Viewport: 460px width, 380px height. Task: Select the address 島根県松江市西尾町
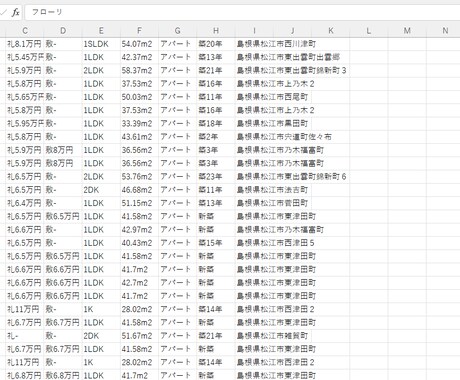(272, 97)
